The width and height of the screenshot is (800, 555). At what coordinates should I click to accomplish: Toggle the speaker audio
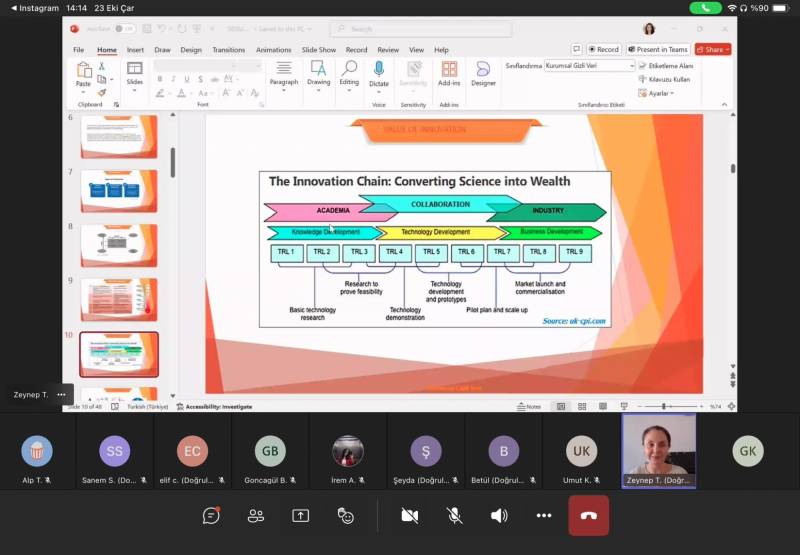click(499, 515)
